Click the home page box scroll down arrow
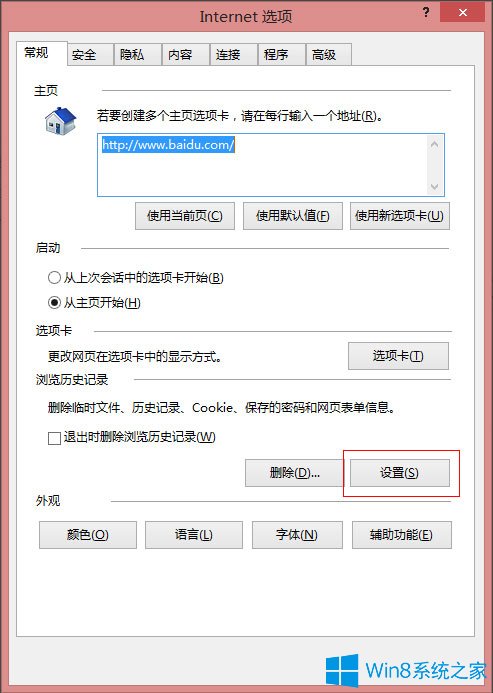 point(435,187)
